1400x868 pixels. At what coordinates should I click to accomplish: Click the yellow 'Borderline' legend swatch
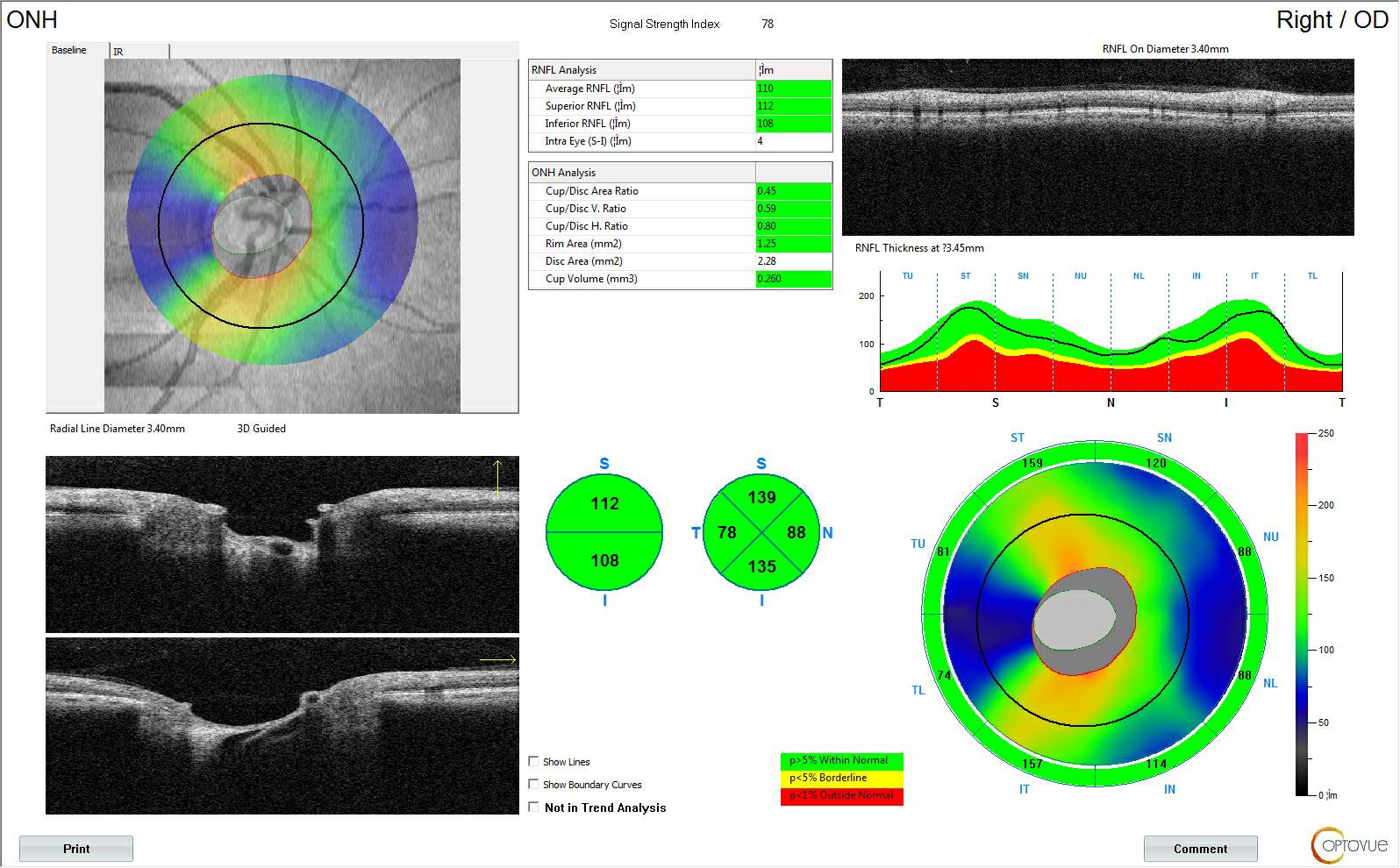pyautogui.click(x=841, y=778)
